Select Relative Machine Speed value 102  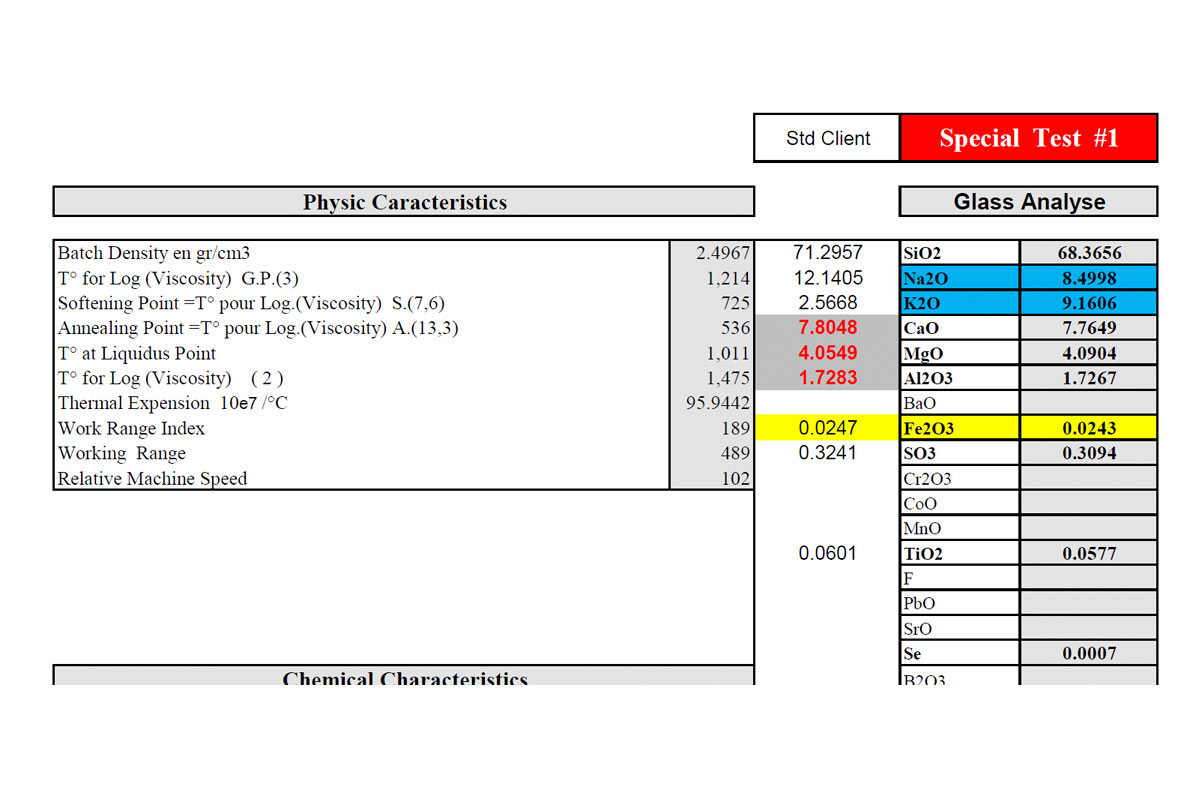(712, 478)
